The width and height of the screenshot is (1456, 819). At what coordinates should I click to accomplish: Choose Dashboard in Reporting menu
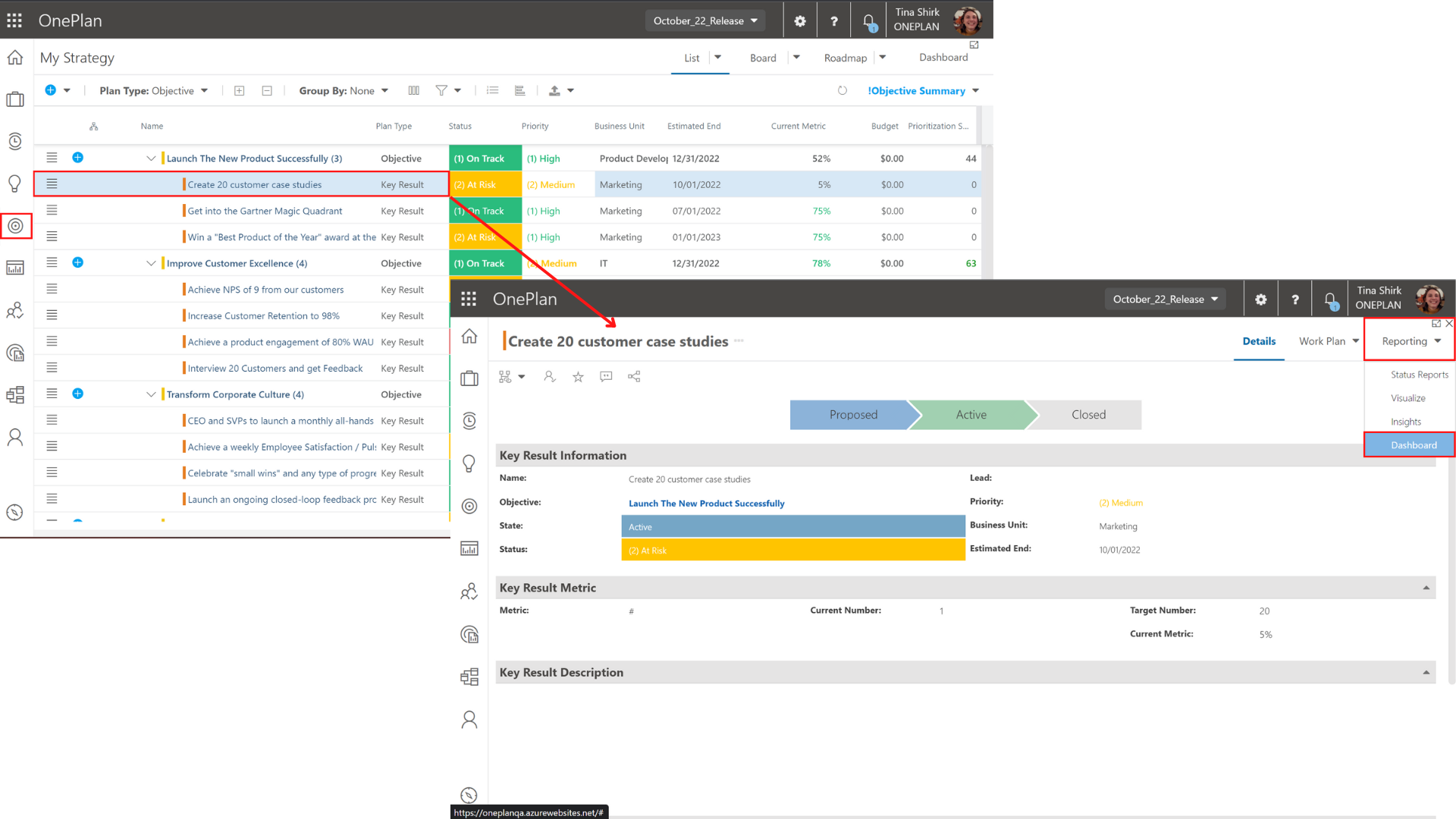point(1410,445)
